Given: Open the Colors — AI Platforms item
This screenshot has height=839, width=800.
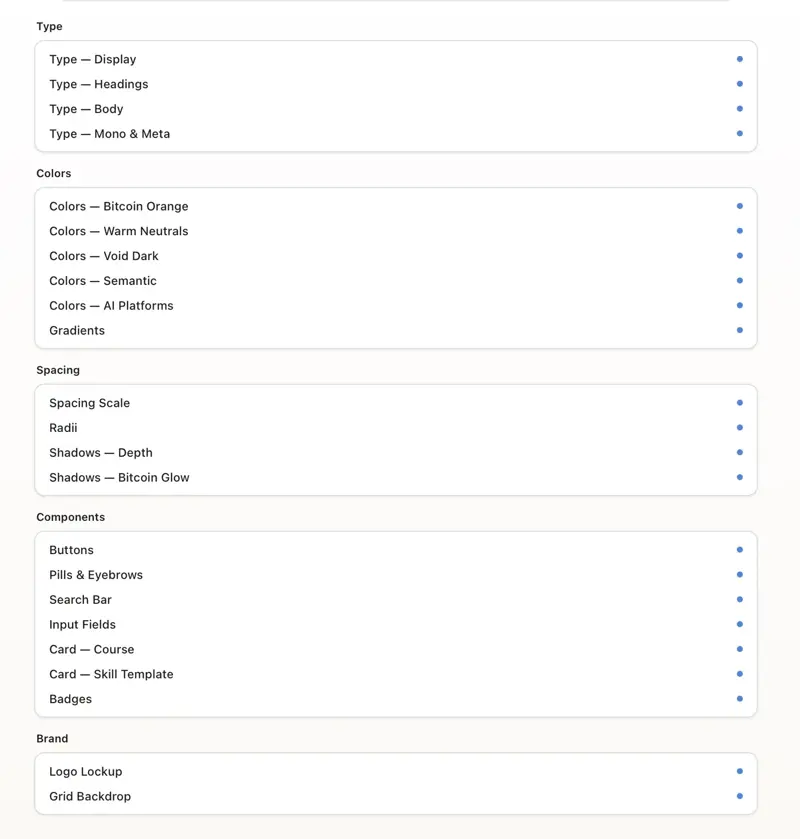Looking at the screenshot, I should coord(111,306).
